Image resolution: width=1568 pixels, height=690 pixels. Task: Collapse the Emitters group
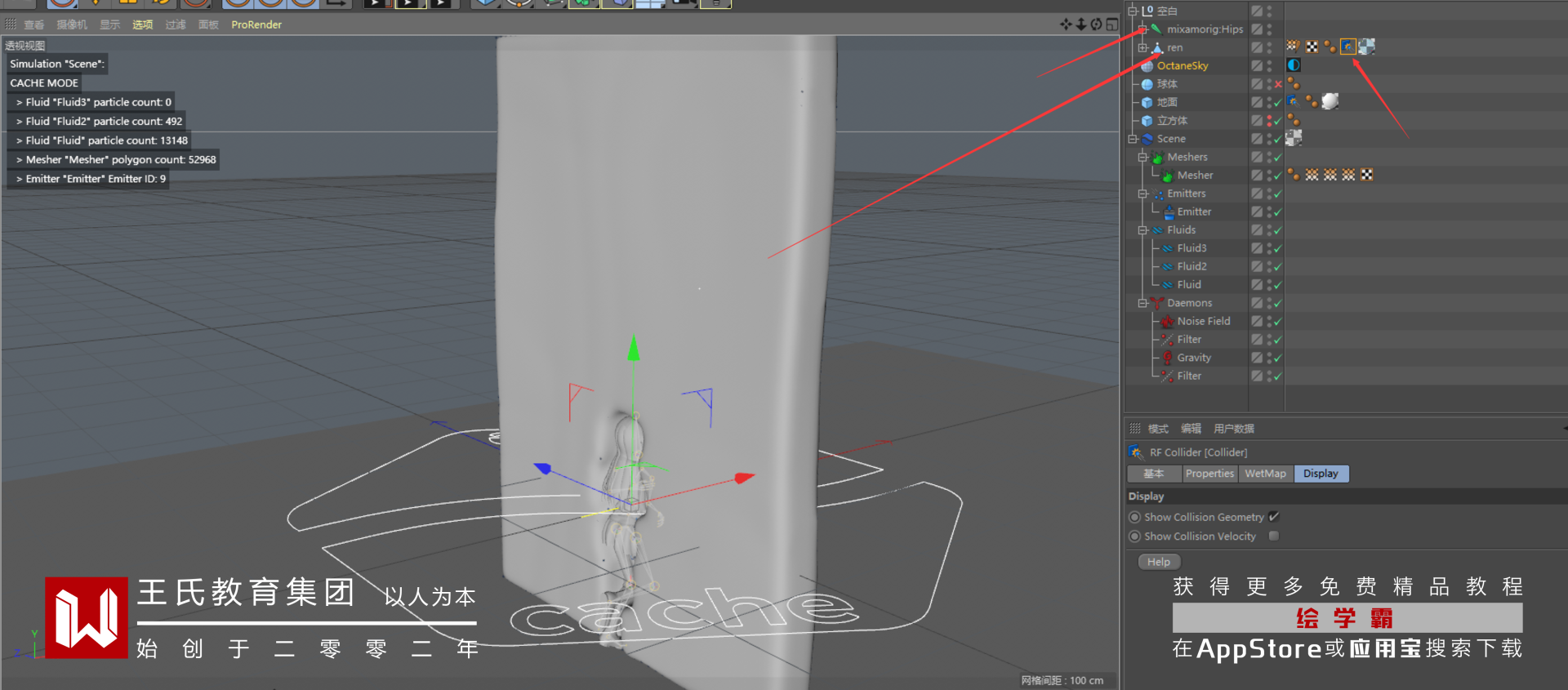[x=1143, y=194]
